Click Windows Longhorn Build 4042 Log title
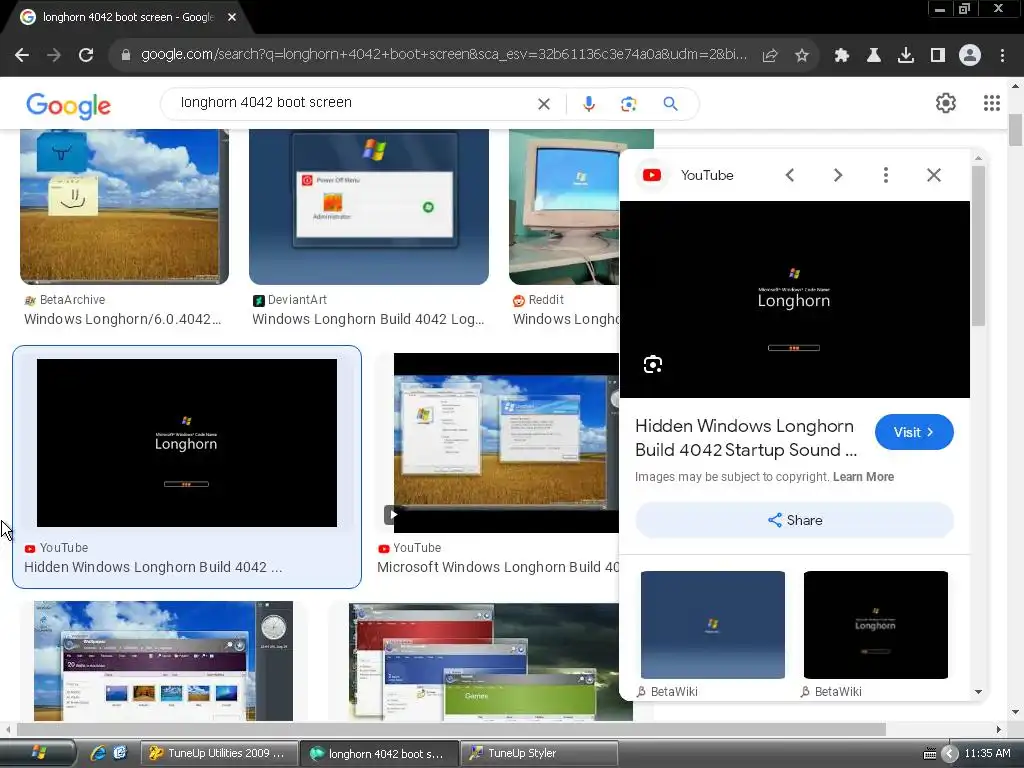This screenshot has height=768, width=1024. (x=368, y=319)
